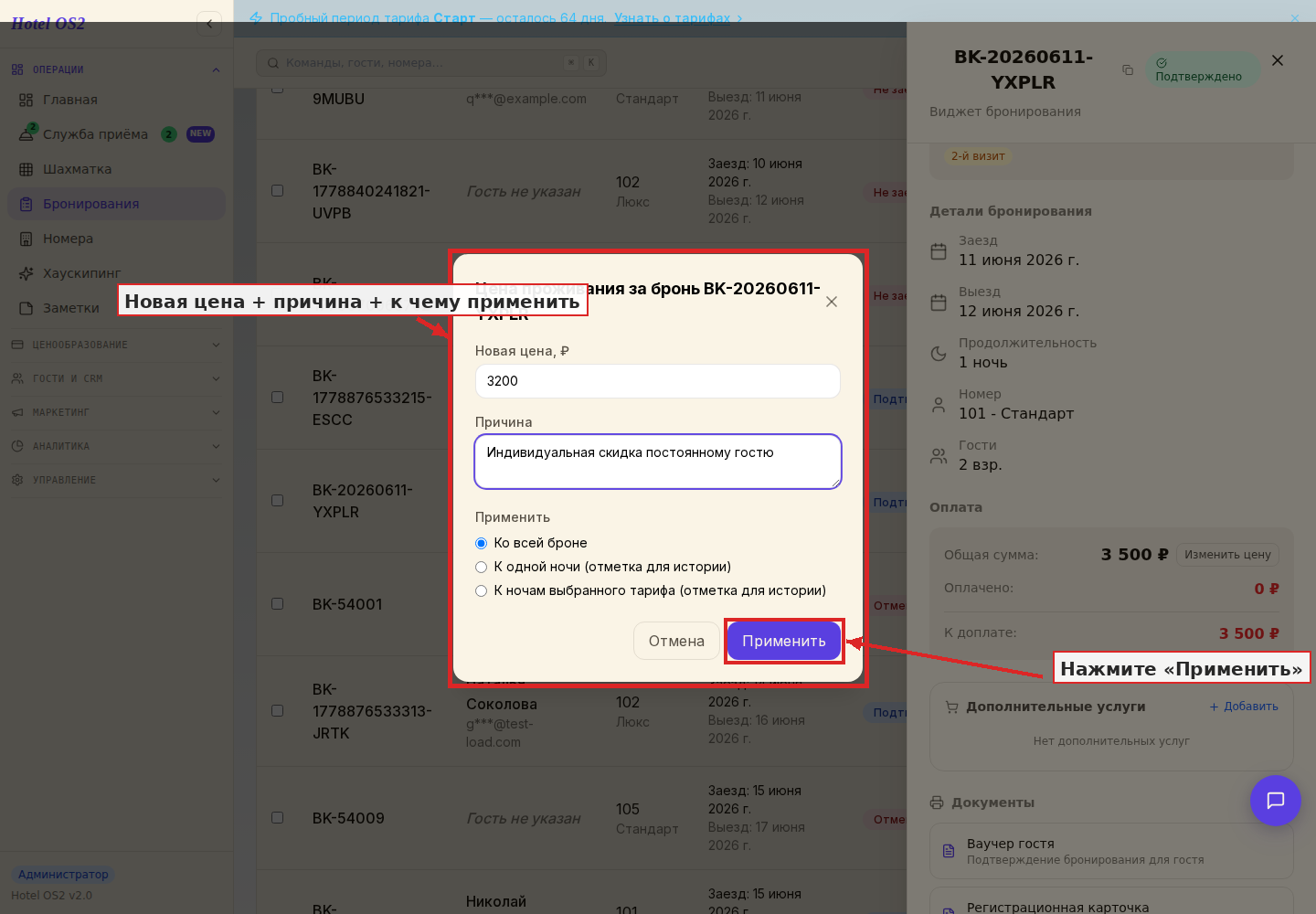Click the Шахматка table icon
The width and height of the screenshot is (1316, 914).
(x=26, y=169)
